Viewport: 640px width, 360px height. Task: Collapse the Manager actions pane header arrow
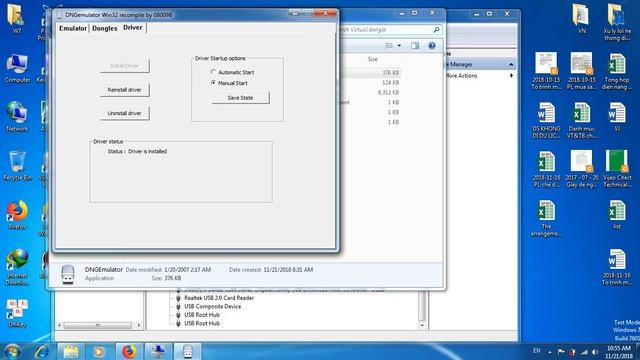click(511, 64)
